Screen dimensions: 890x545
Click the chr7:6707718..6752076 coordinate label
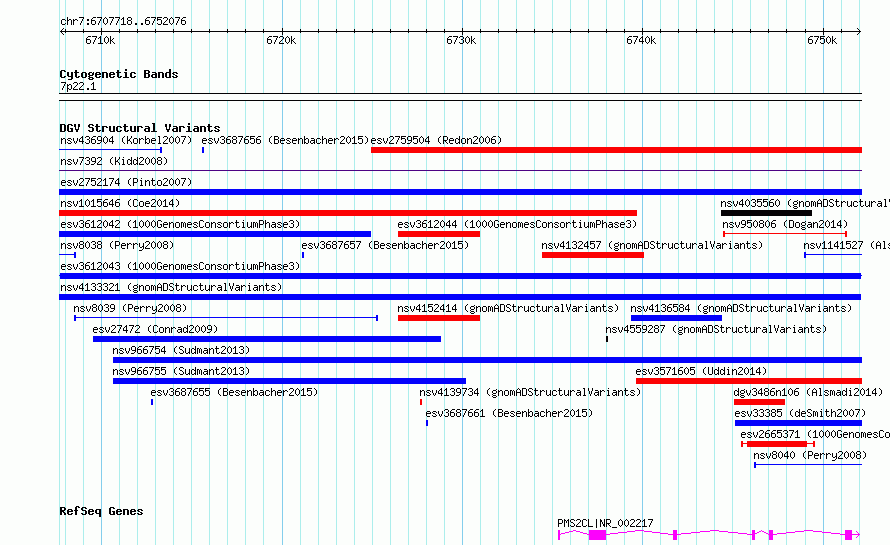click(x=123, y=22)
